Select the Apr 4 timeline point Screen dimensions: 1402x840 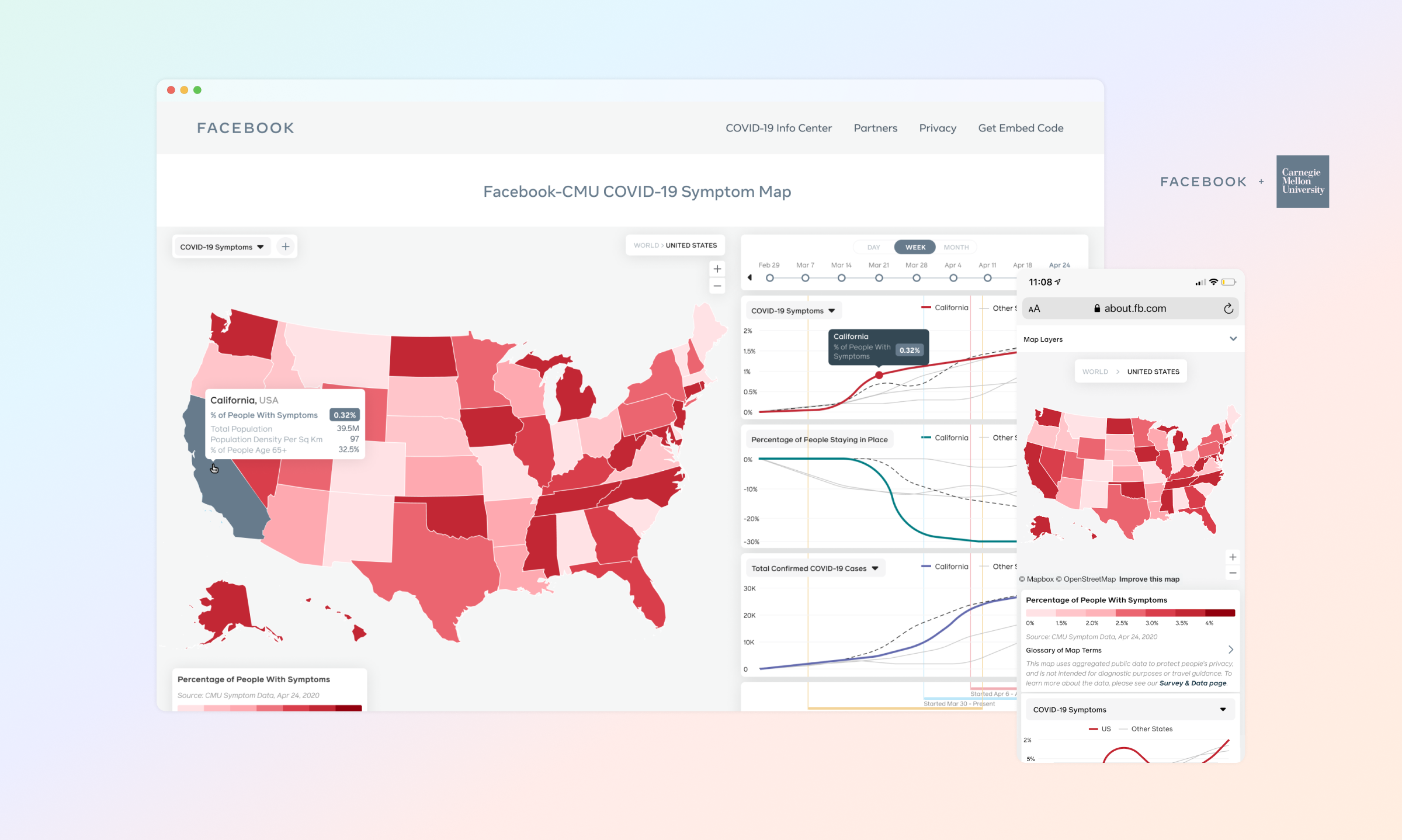click(953, 278)
